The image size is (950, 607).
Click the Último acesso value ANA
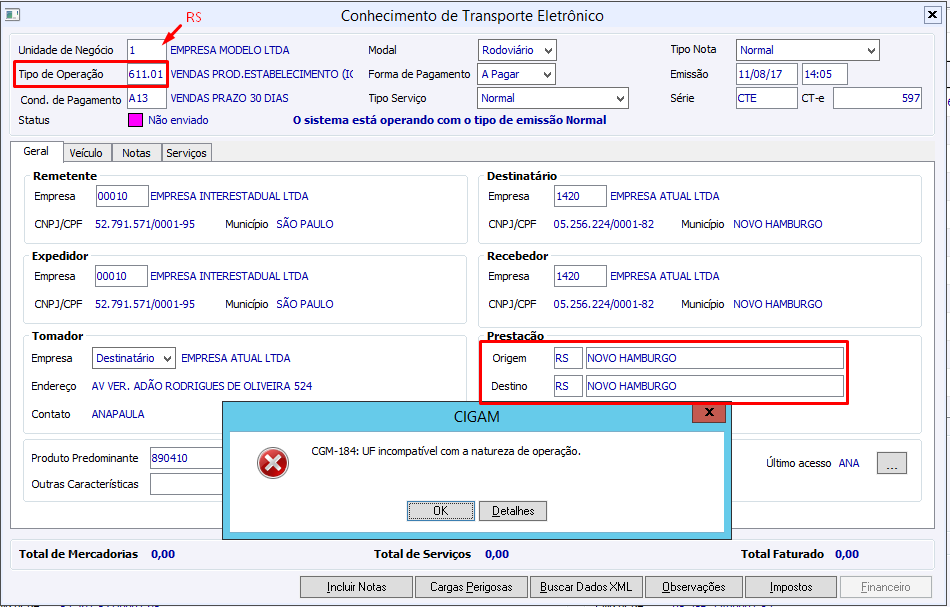(849, 463)
